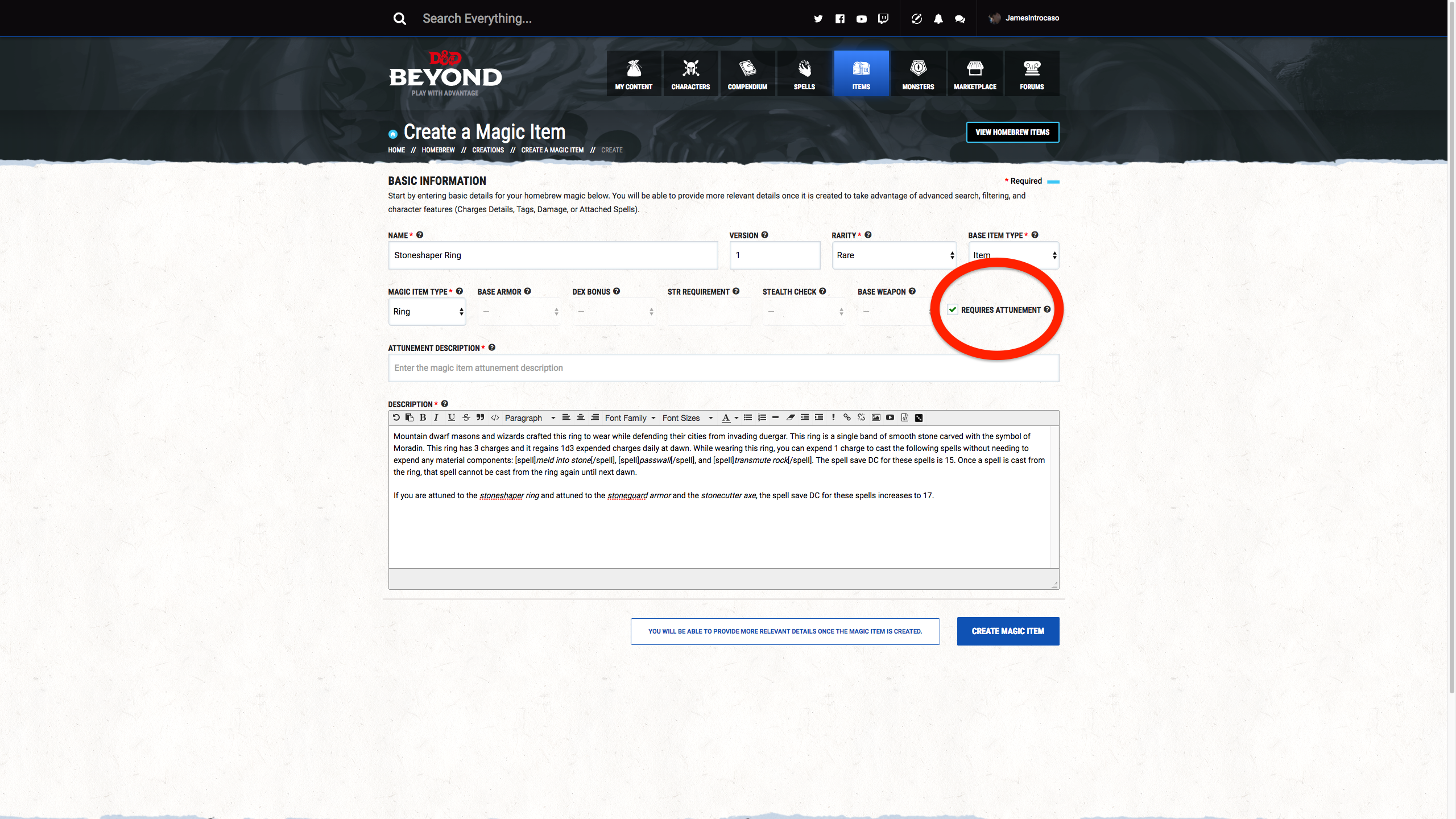Click the help icon next to Rarity
1456x819 pixels.
tap(868, 235)
